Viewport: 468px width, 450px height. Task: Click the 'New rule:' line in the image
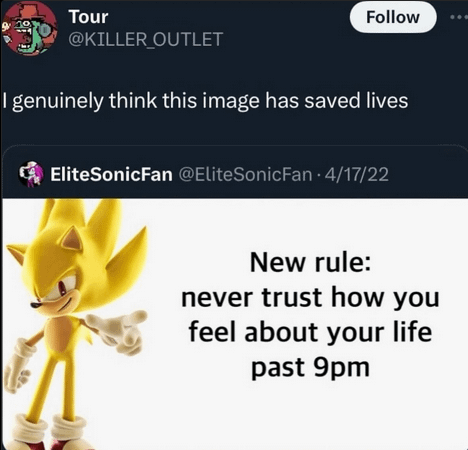click(310, 262)
